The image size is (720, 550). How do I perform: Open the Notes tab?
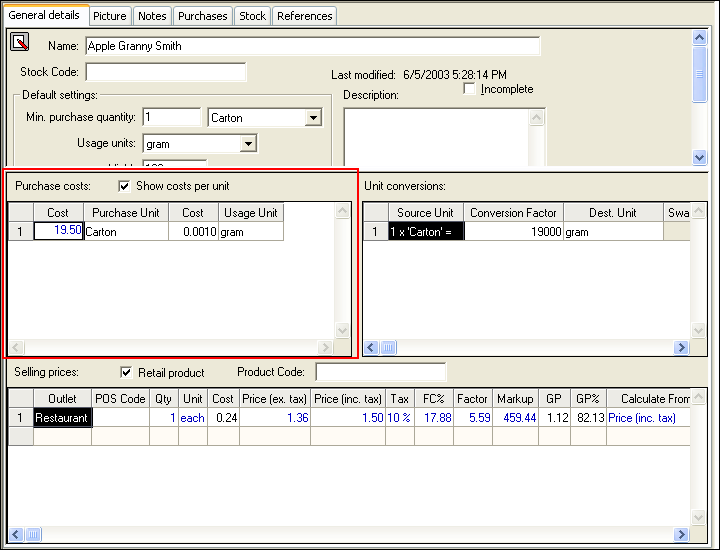tap(152, 16)
